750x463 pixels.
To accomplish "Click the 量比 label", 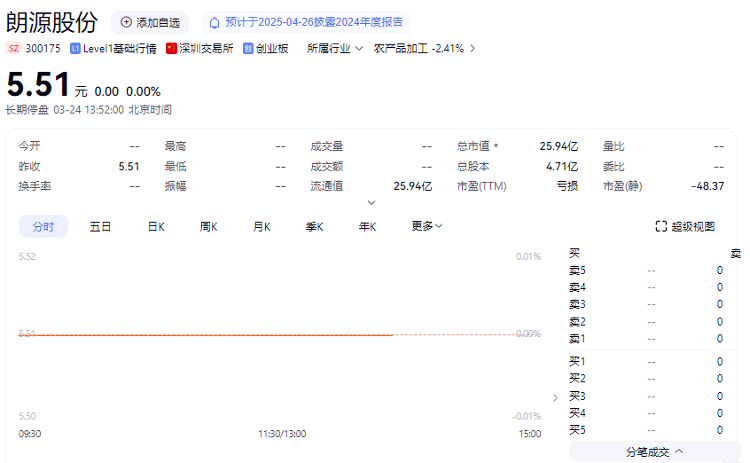I will [614, 146].
